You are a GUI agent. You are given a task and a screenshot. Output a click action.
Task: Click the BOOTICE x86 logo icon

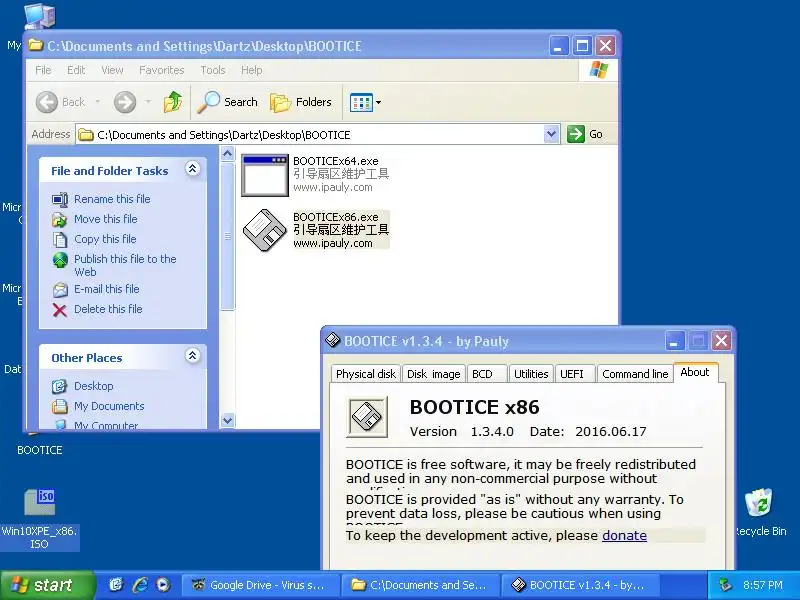click(x=367, y=417)
